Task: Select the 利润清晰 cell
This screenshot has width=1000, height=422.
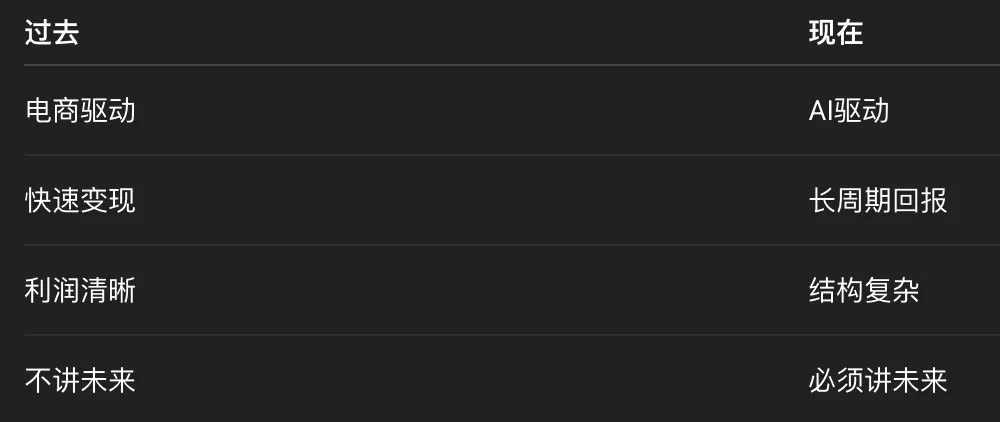Action: pyautogui.click(x=80, y=290)
